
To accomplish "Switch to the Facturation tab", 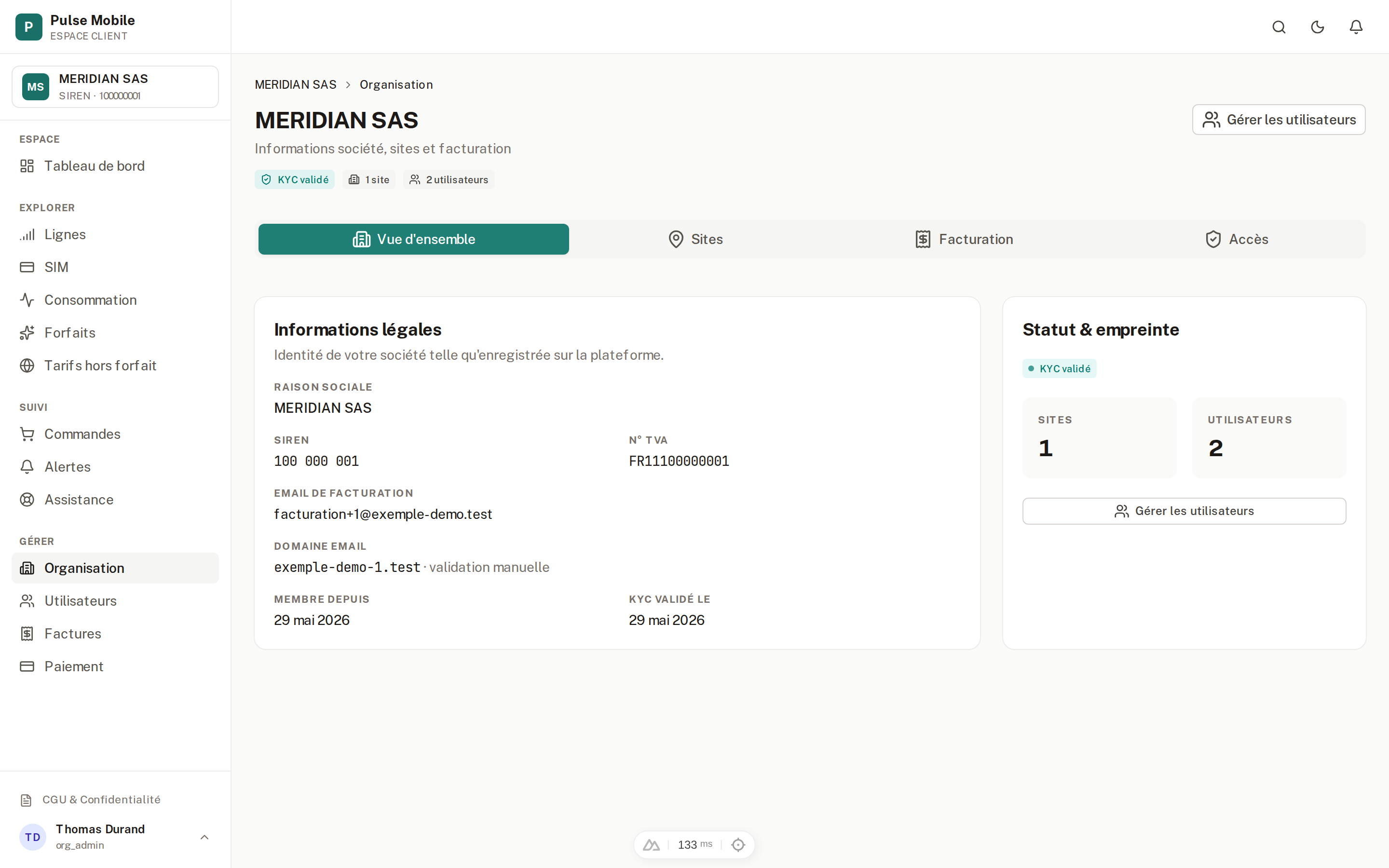I will click(x=964, y=239).
